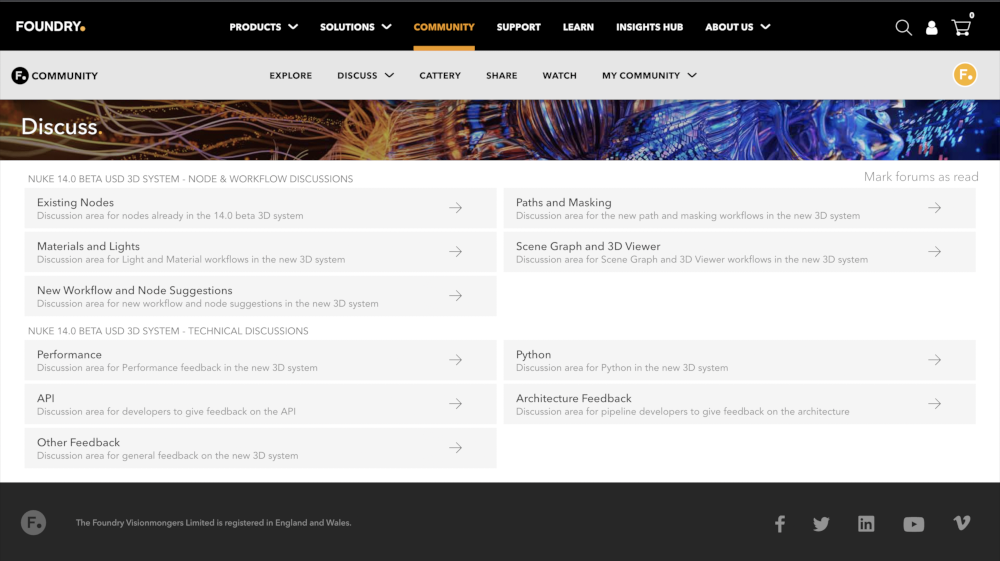Viewport: 1000px width, 561px height.
Task: Open the Existing Nodes forum
Action: [76, 203]
